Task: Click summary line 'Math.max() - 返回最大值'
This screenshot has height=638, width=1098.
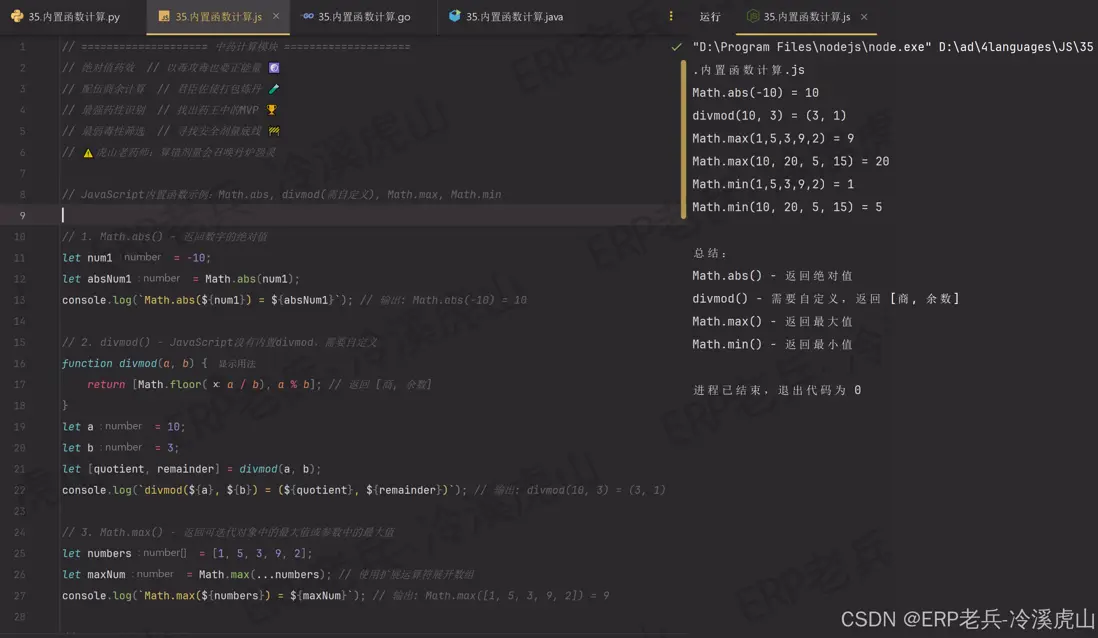Action: [772, 321]
